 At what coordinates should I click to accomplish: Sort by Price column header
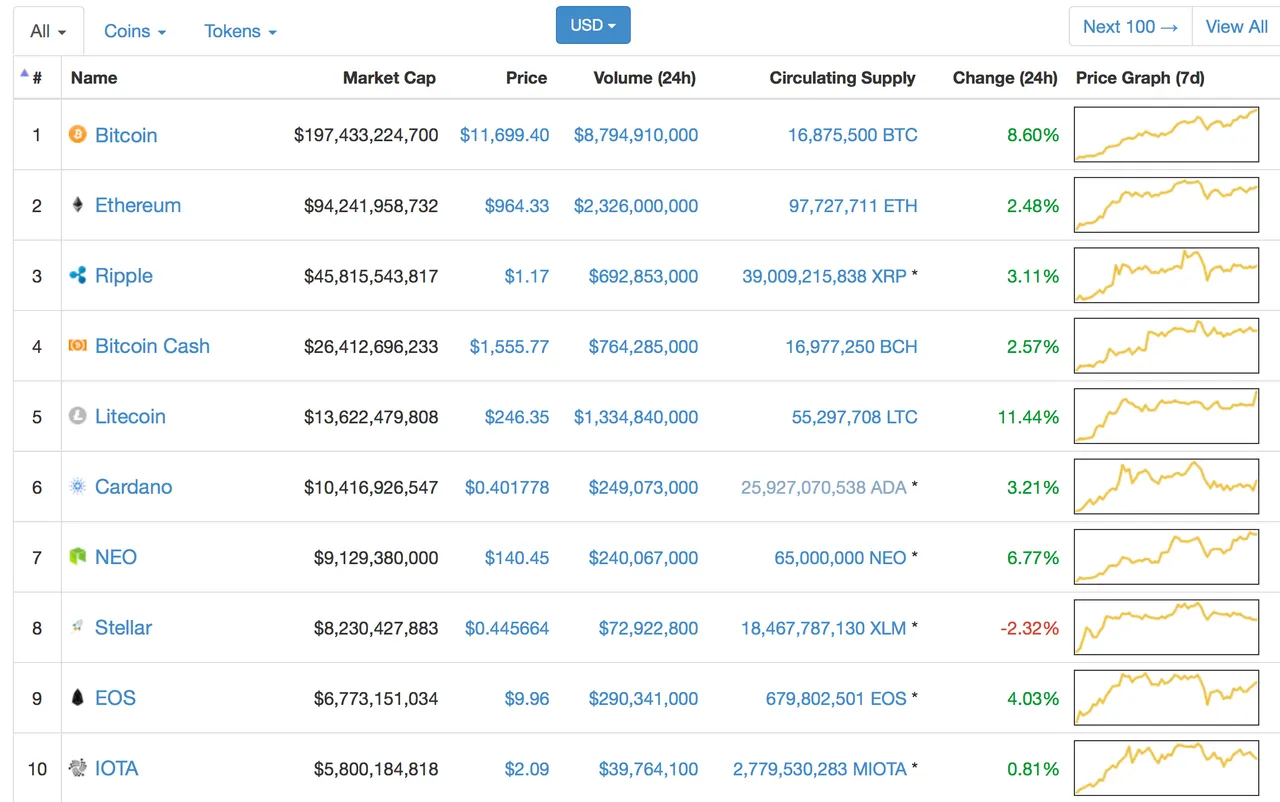coord(526,78)
